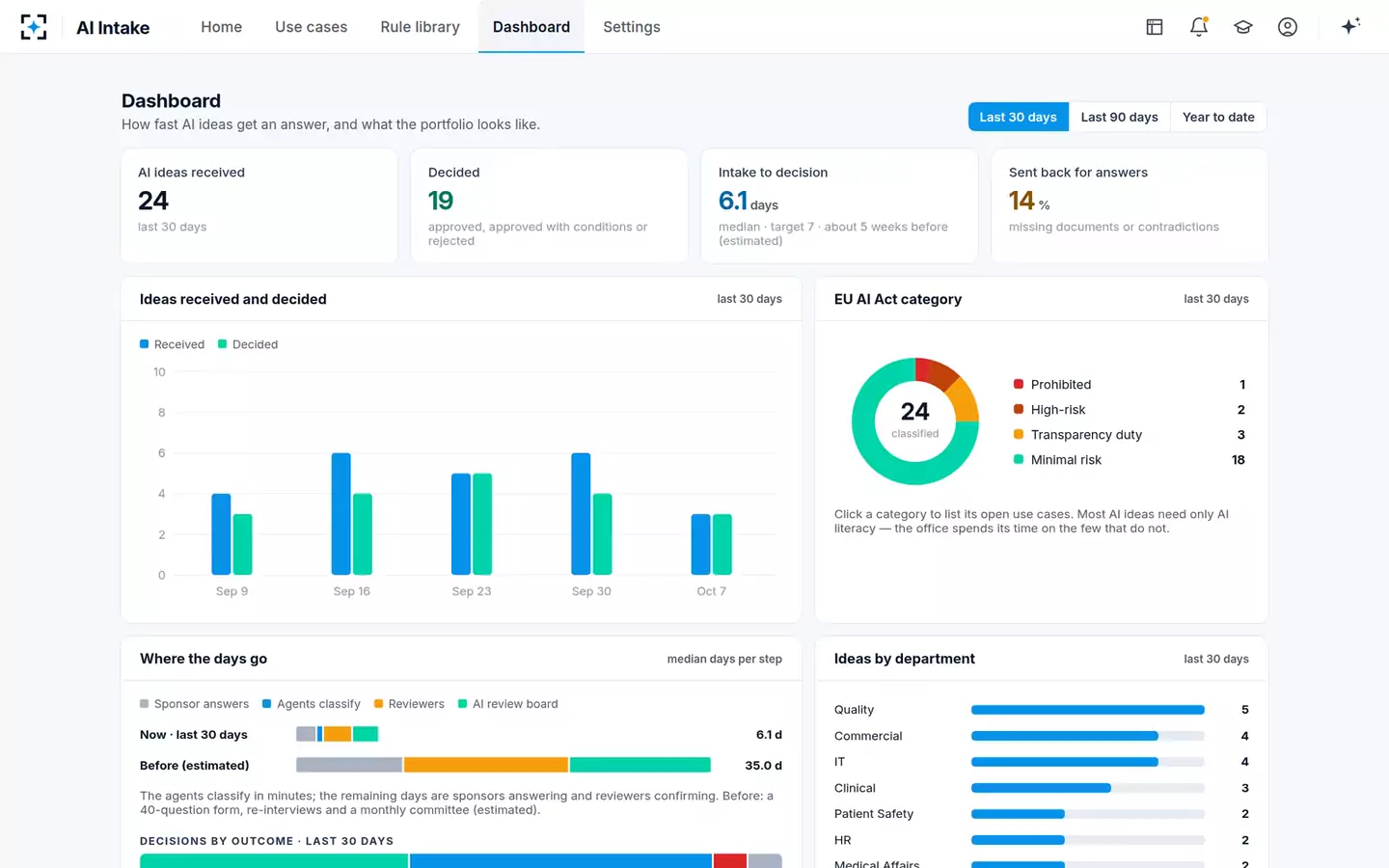Screen dimensions: 1389x868
Task: Click the High-risk category row
Action: pos(1130,410)
